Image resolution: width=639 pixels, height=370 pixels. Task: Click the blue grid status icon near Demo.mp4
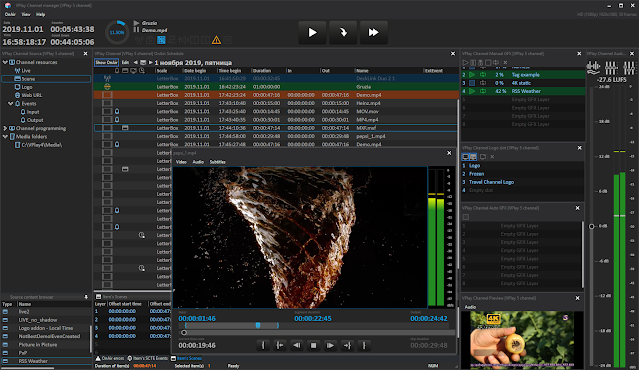(161, 40)
